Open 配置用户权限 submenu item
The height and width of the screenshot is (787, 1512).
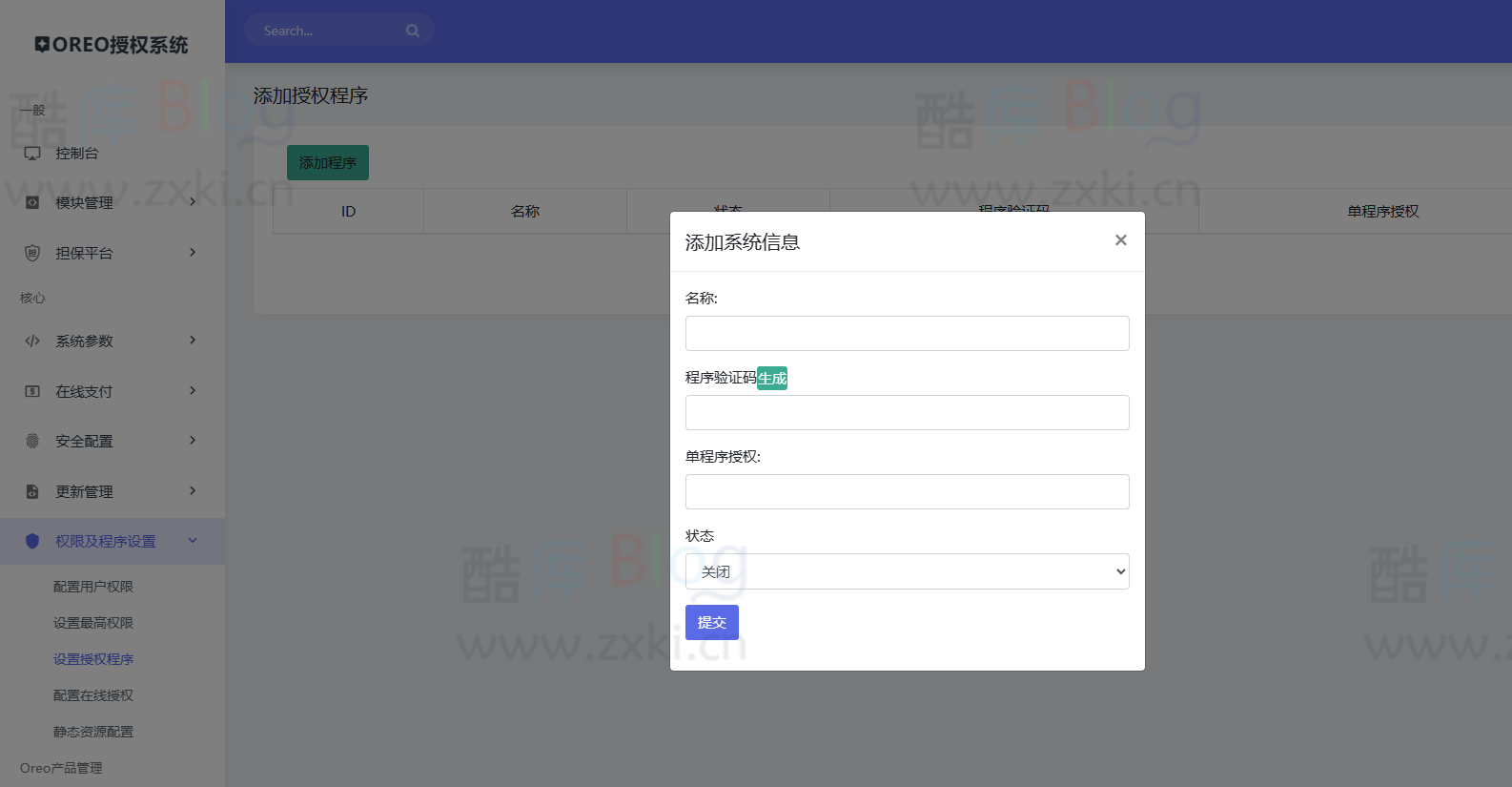pos(93,587)
